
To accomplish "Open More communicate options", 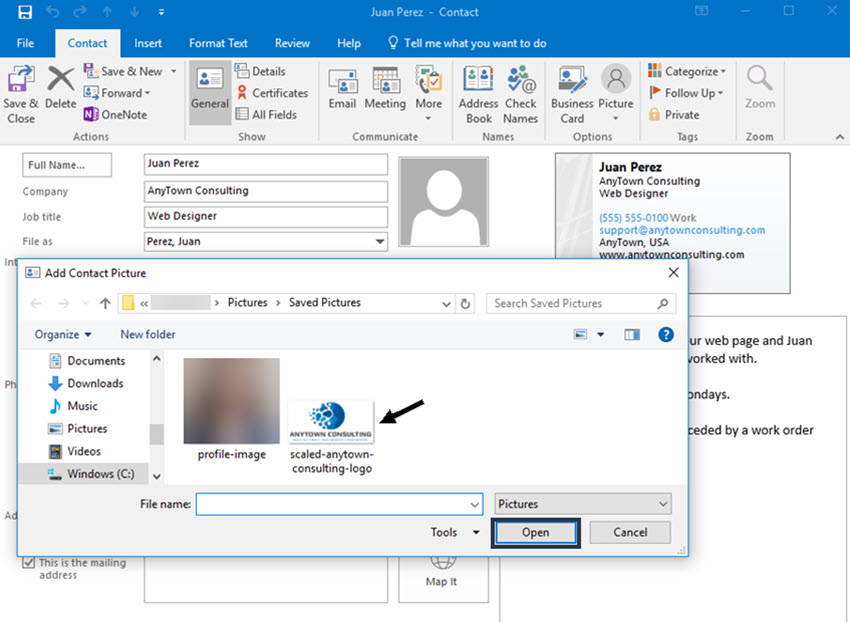I will pyautogui.click(x=429, y=93).
